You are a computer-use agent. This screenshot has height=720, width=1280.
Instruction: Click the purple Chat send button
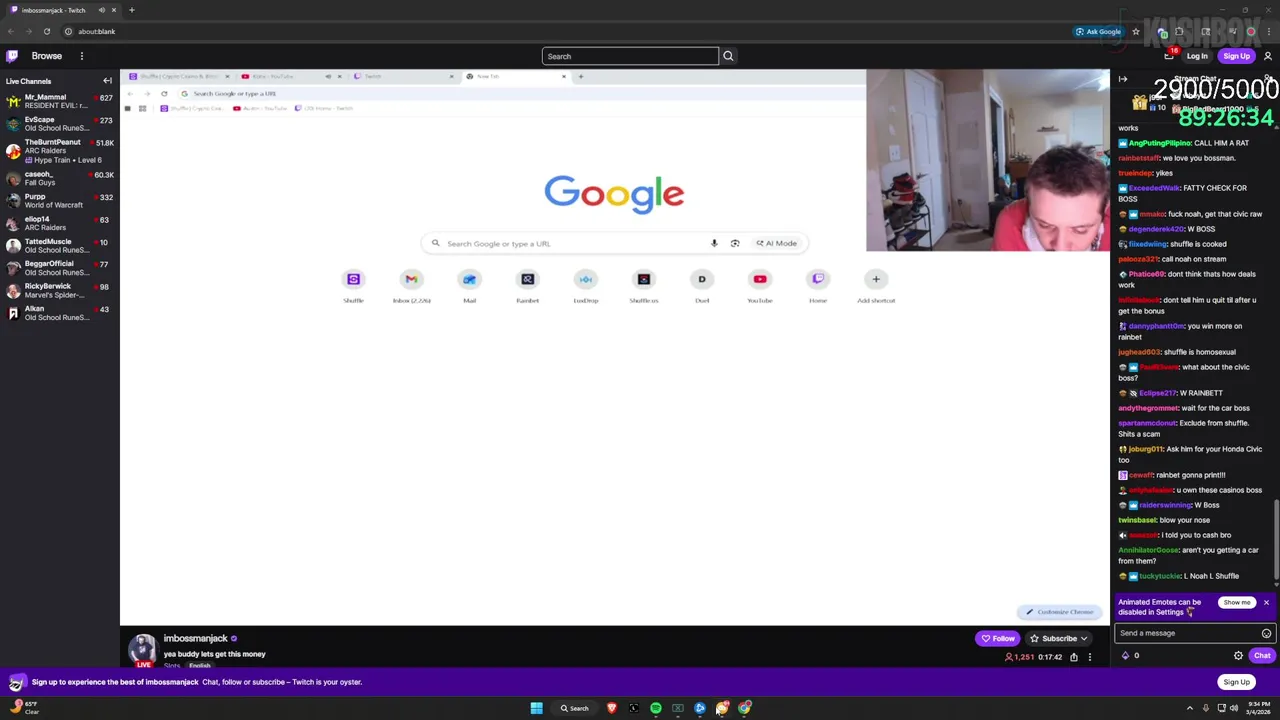pos(1262,656)
